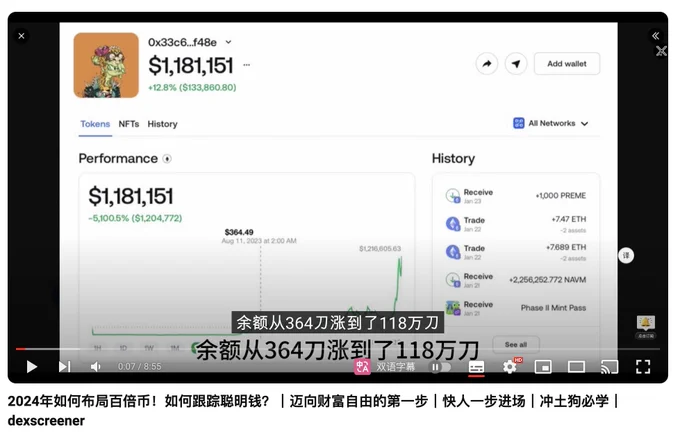Click the Add wallet button

(567, 64)
